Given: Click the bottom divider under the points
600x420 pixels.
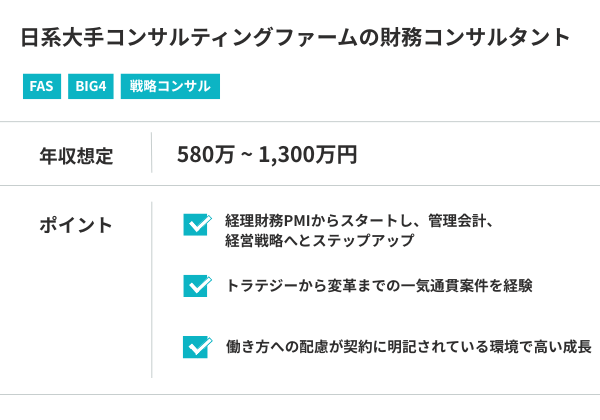Looking at the screenshot, I should [x=300, y=394].
